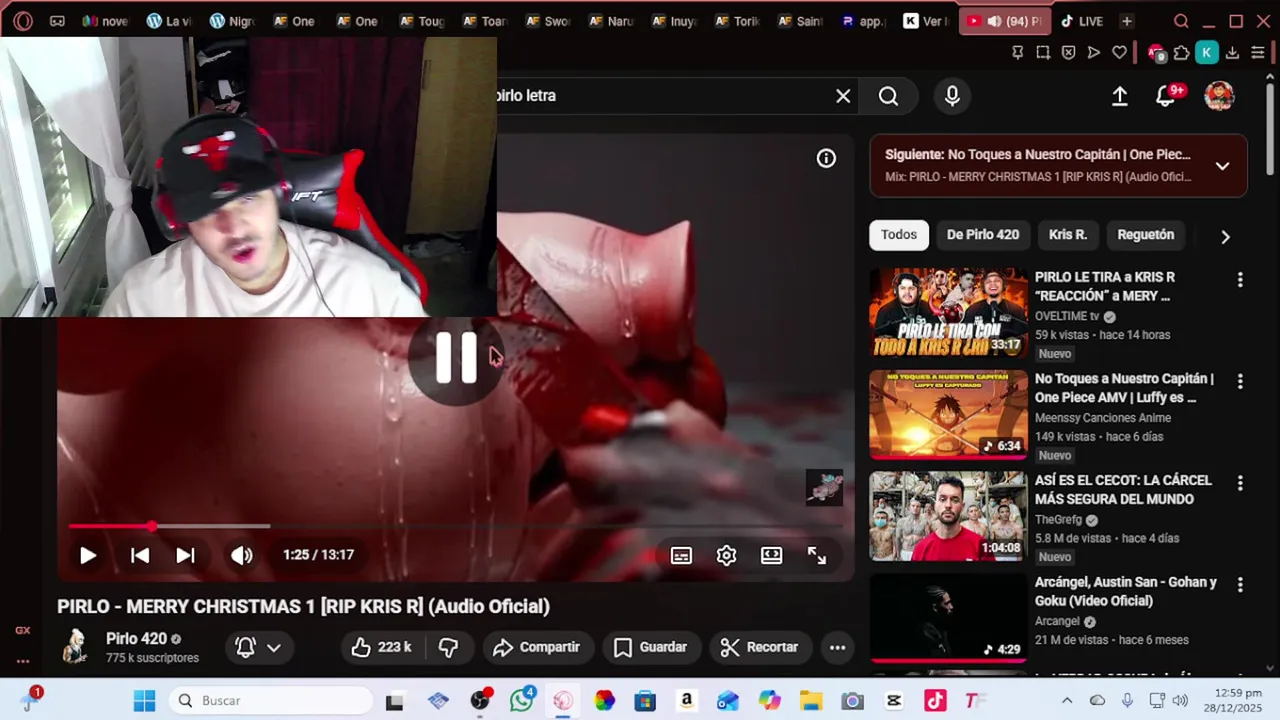This screenshot has width=1280, height=720.
Task: Open YouTube notifications bell
Action: [x=1166, y=96]
